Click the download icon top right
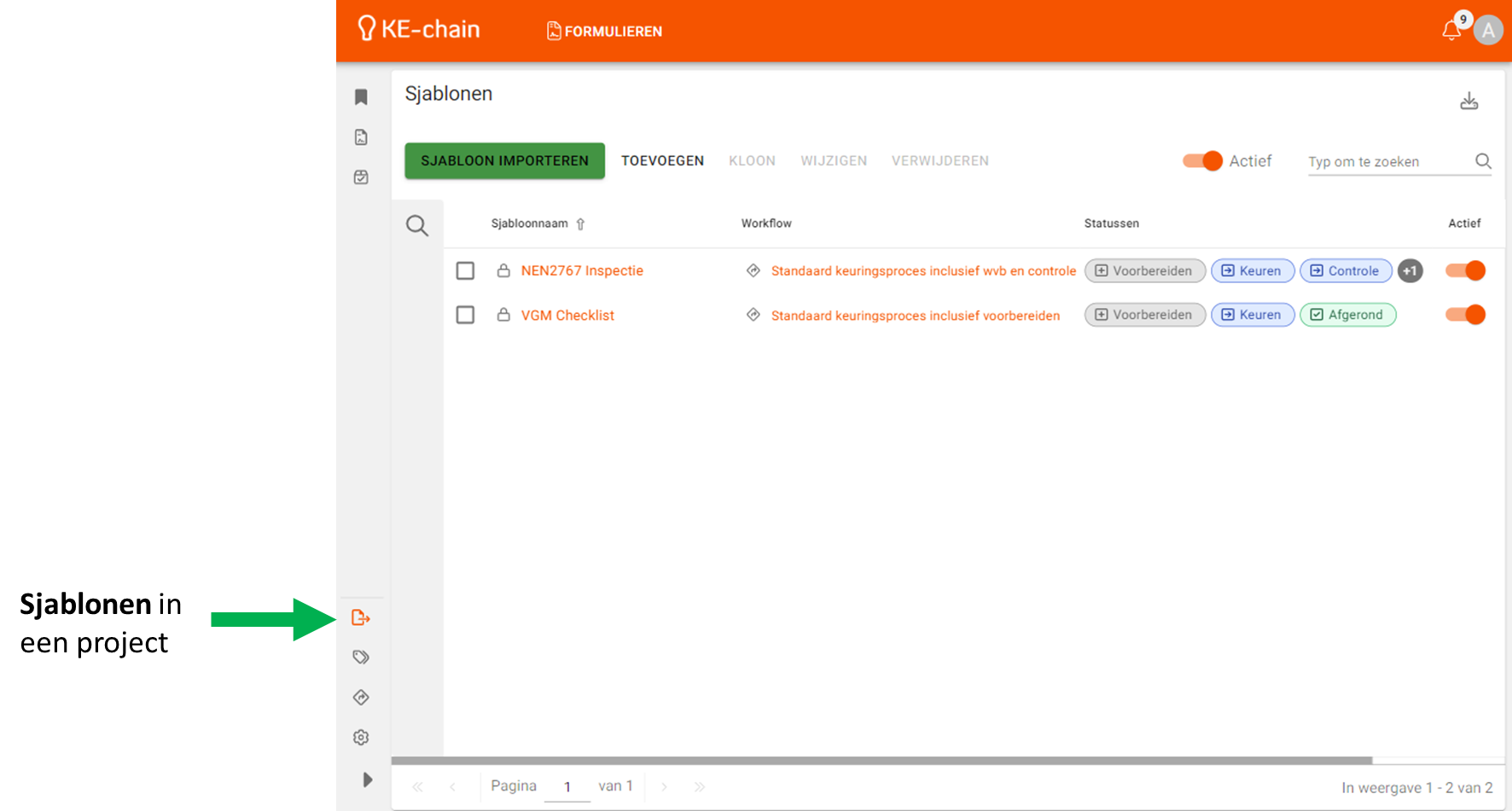1512x811 pixels. (1468, 101)
